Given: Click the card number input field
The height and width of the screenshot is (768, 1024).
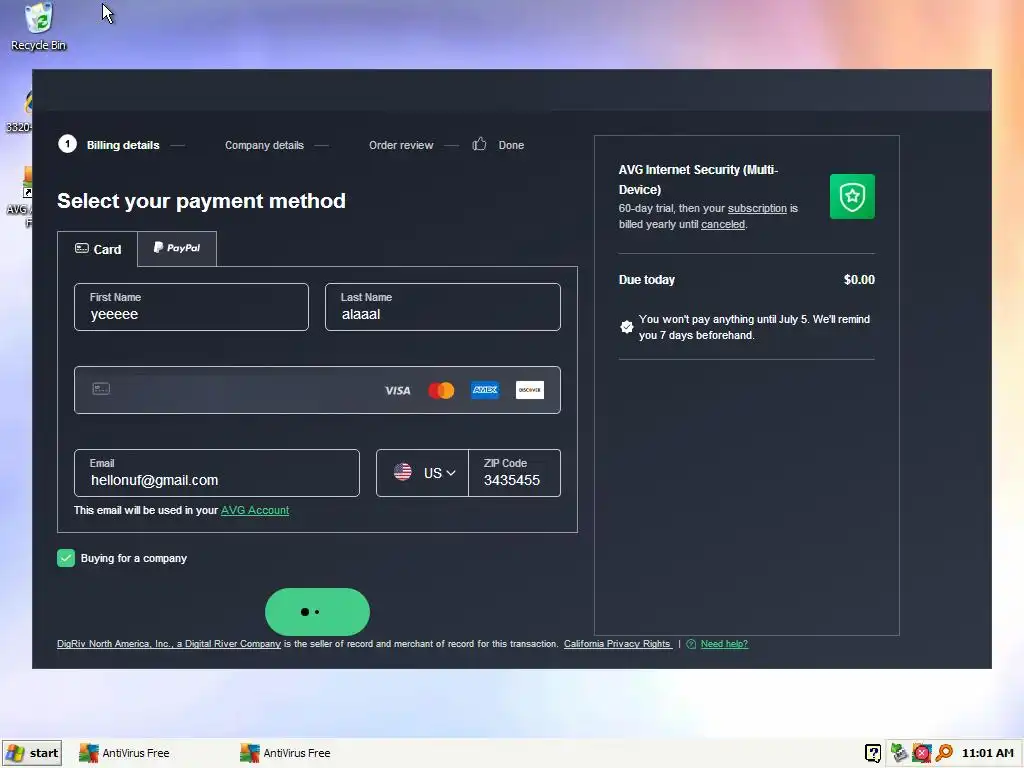Looking at the screenshot, I should click(317, 390).
